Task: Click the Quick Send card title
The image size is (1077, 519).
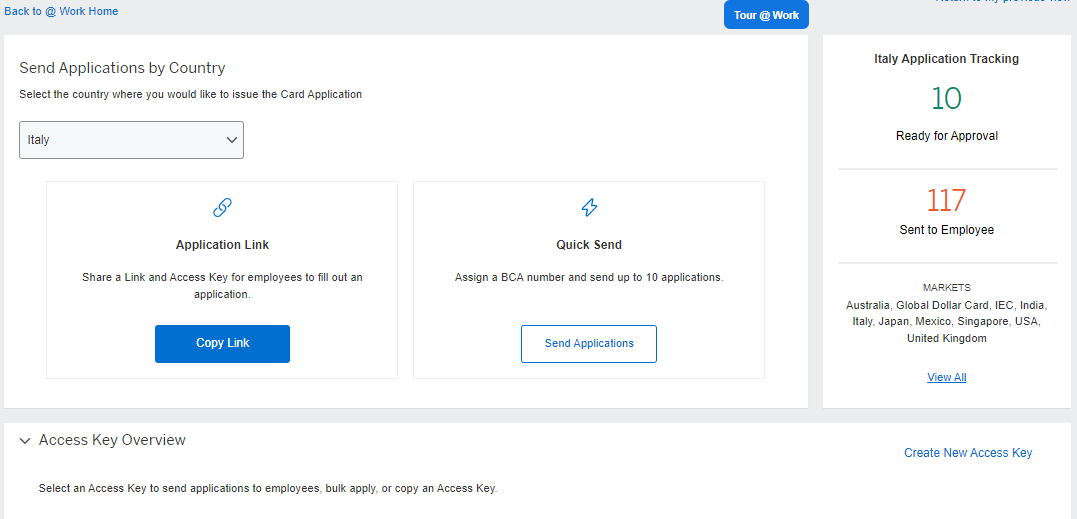Action: coord(589,245)
